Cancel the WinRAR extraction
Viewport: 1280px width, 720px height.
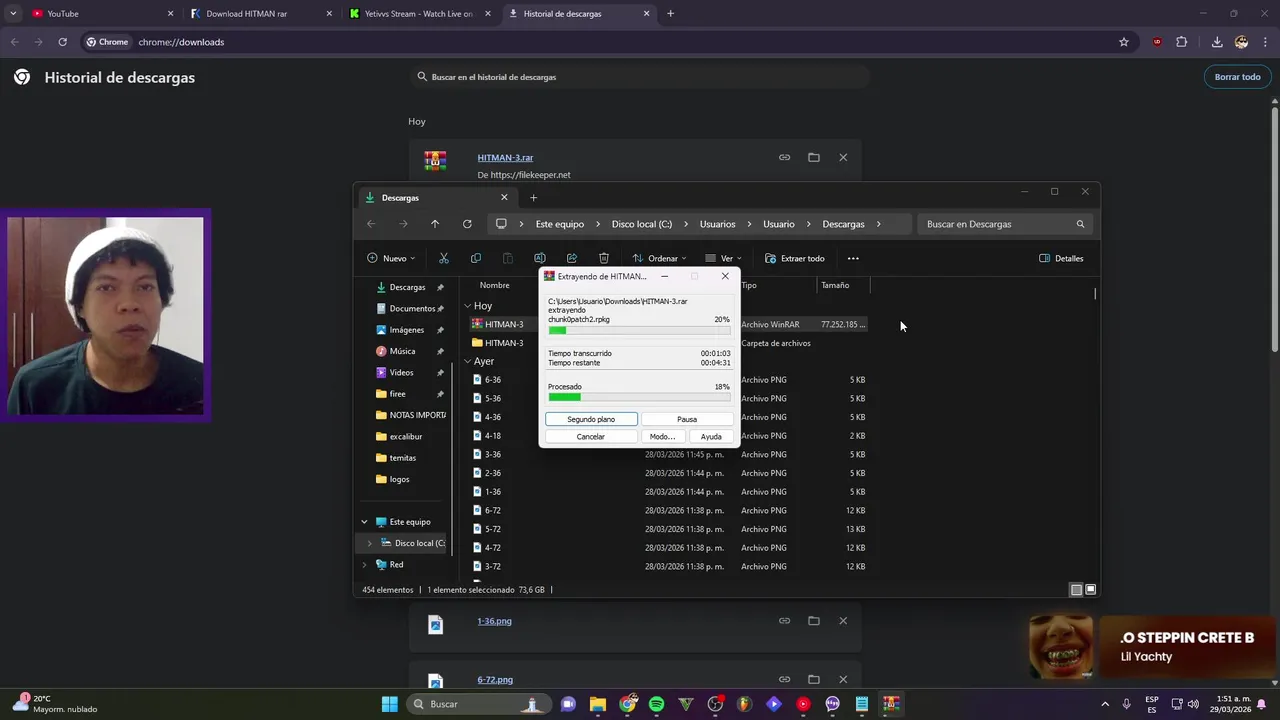(x=591, y=437)
